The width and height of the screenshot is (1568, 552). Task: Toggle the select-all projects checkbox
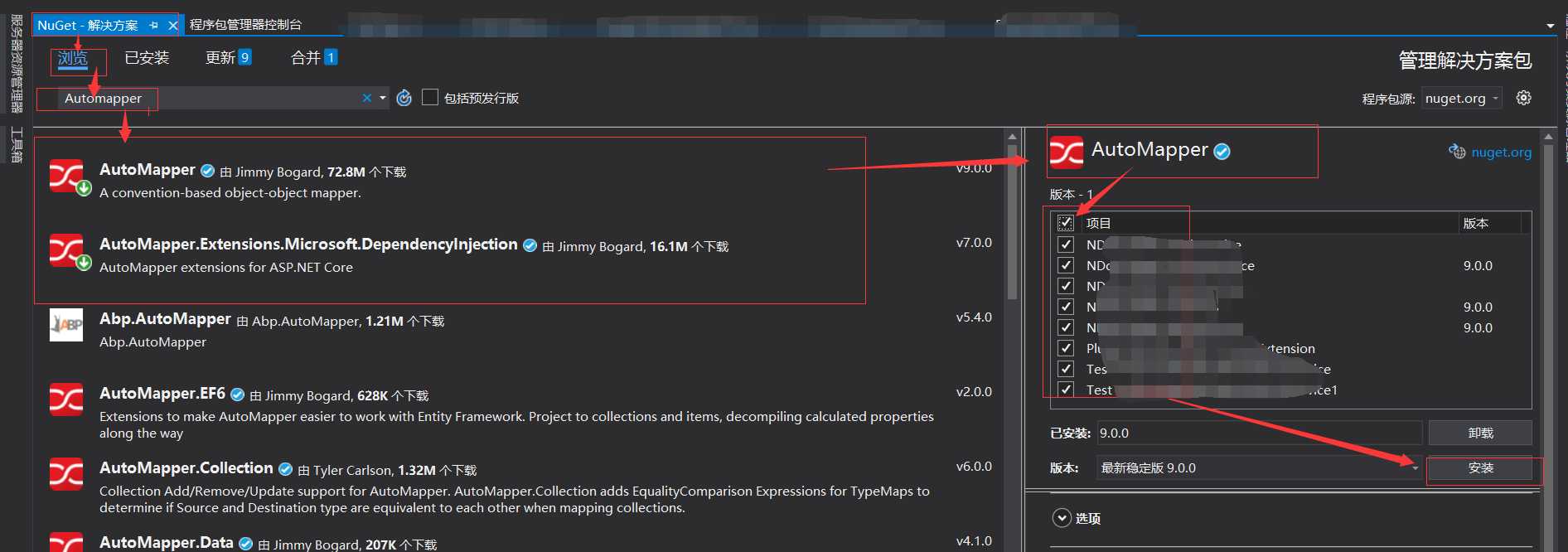click(1066, 223)
